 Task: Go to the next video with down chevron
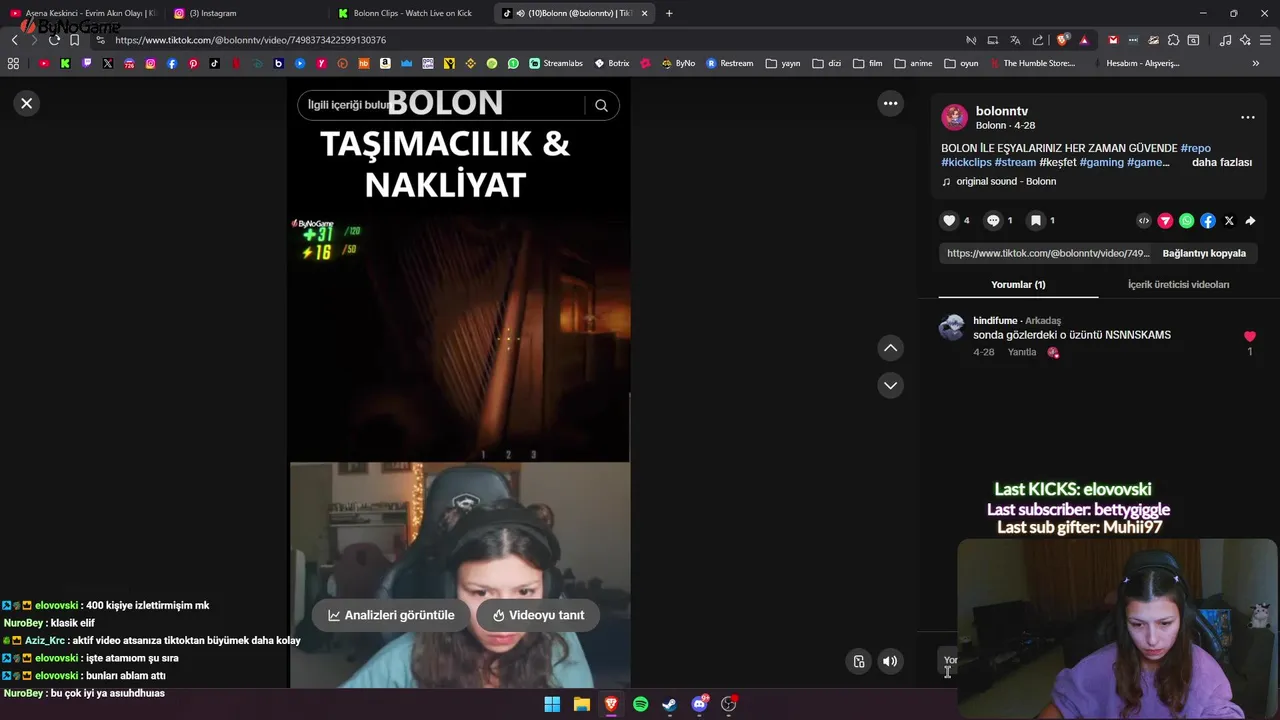click(x=890, y=385)
